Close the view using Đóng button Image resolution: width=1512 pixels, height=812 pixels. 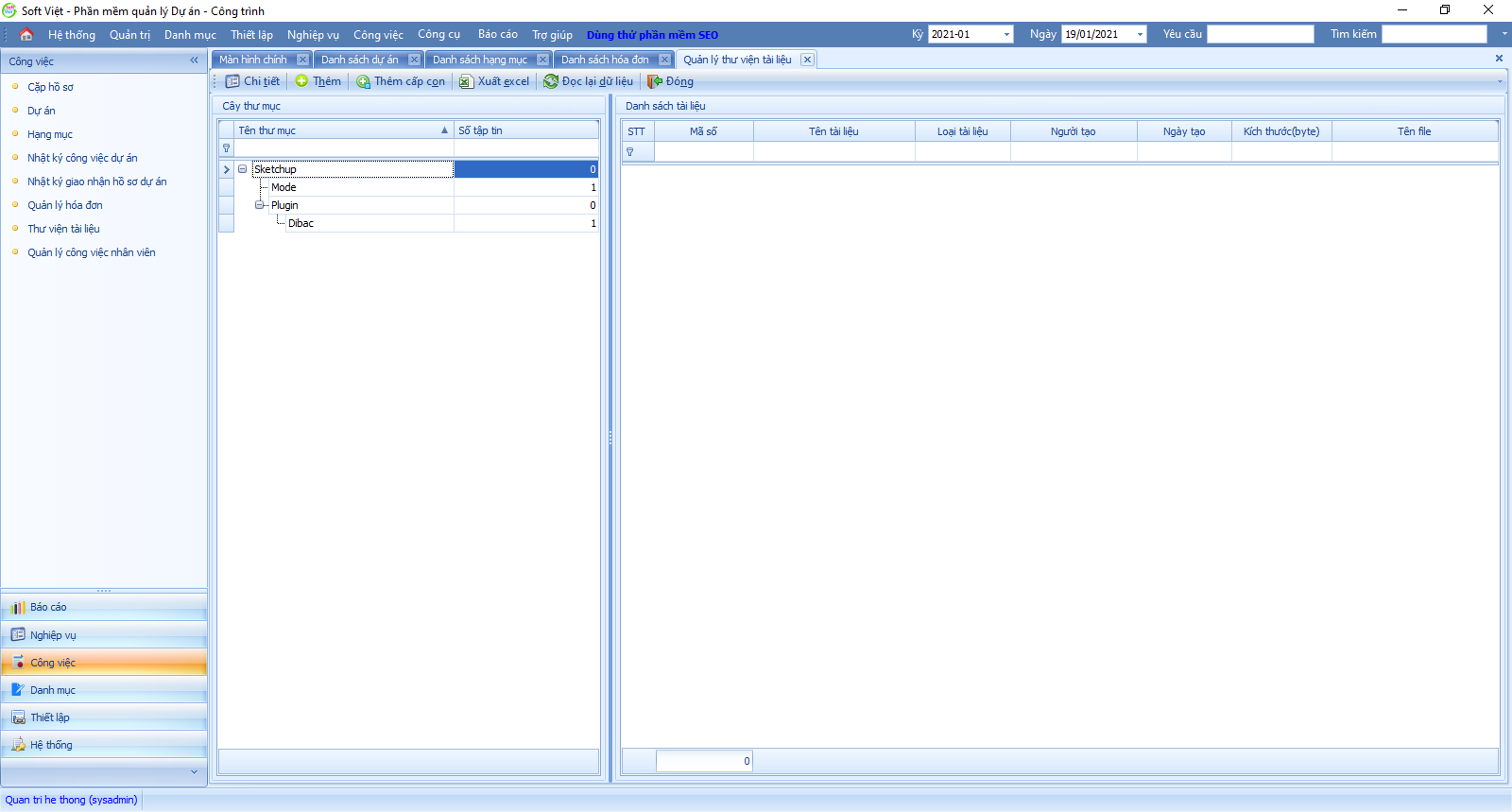(x=671, y=81)
